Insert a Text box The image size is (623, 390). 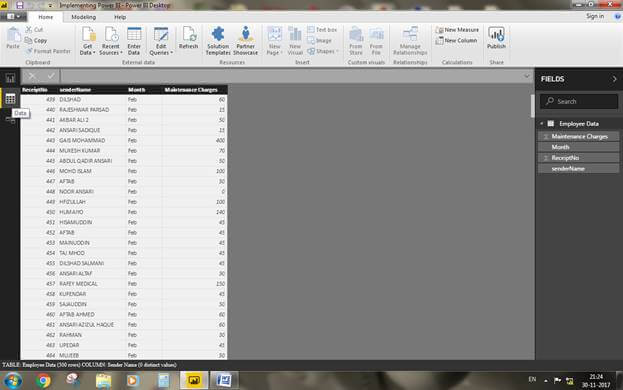[x=322, y=30]
